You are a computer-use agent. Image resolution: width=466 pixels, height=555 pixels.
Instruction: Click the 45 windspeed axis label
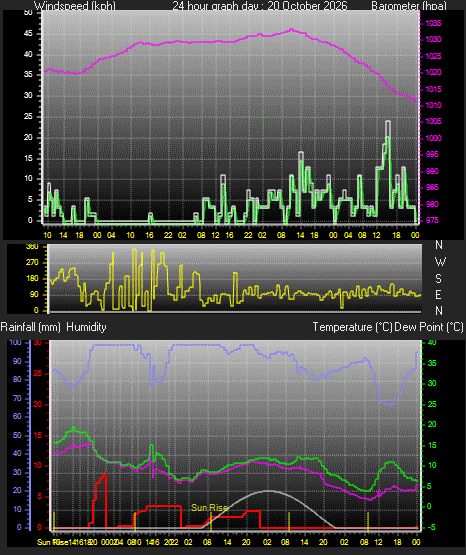(28, 34)
